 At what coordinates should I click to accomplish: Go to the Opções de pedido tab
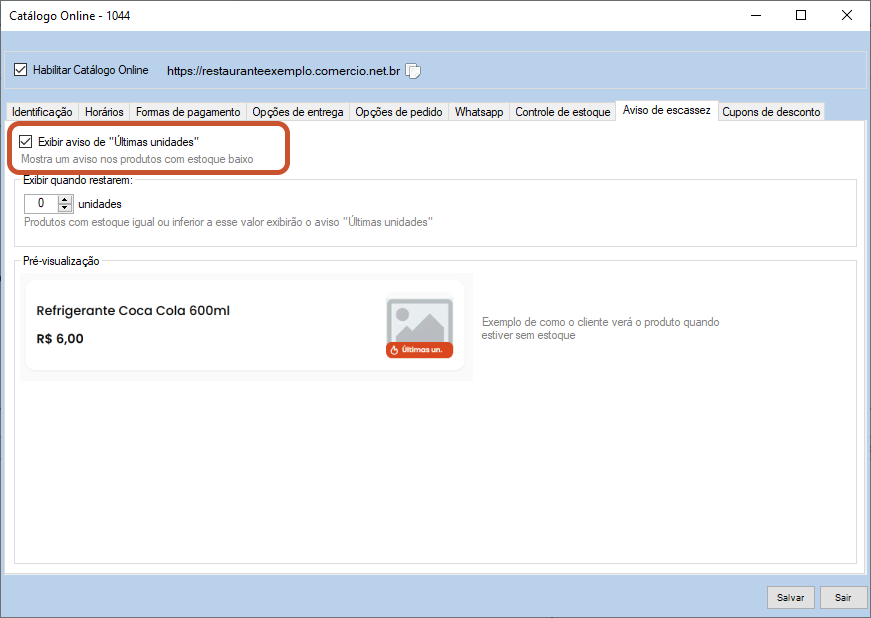(399, 112)
